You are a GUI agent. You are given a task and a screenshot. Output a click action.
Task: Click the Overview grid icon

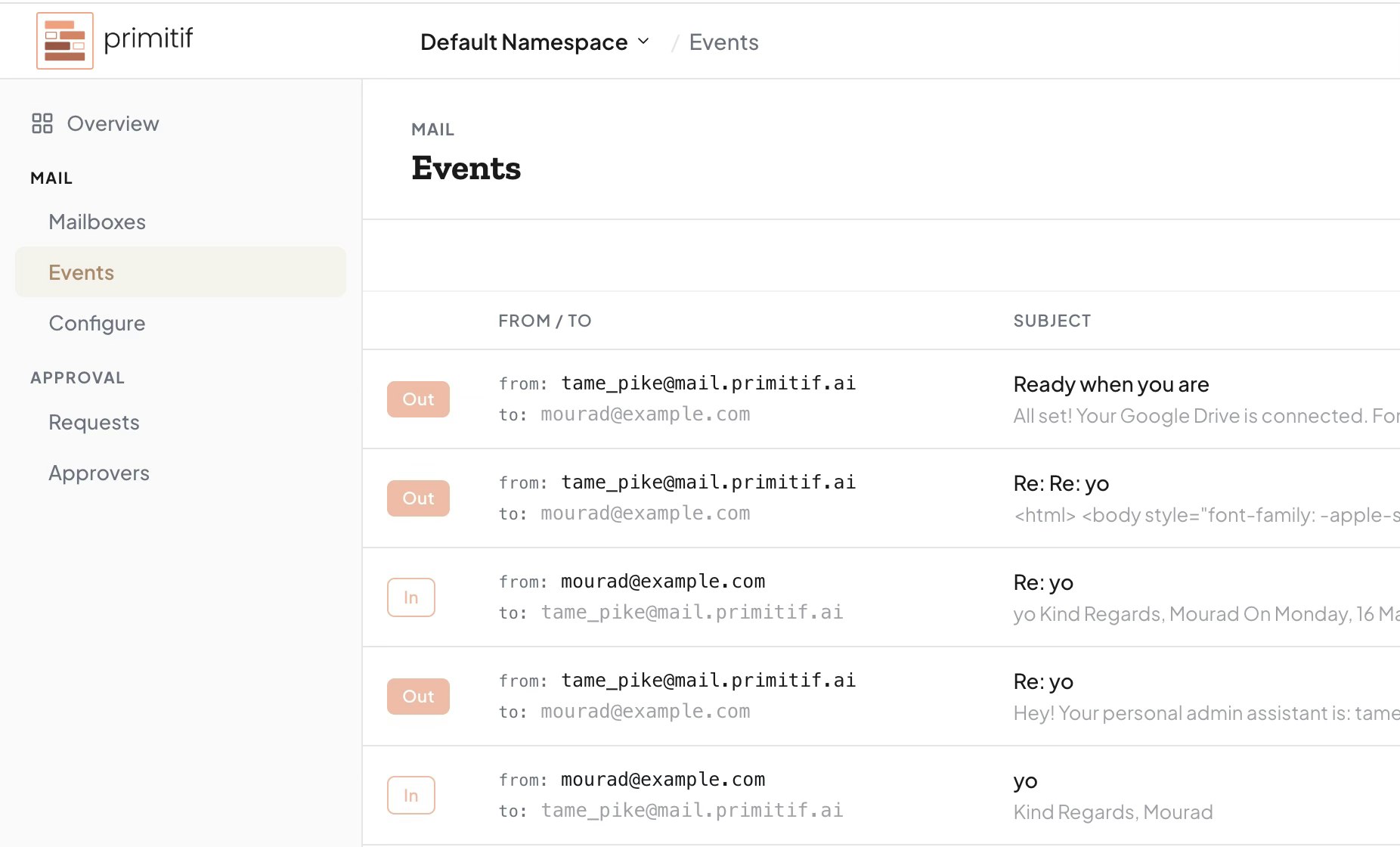tap(42, 123)
